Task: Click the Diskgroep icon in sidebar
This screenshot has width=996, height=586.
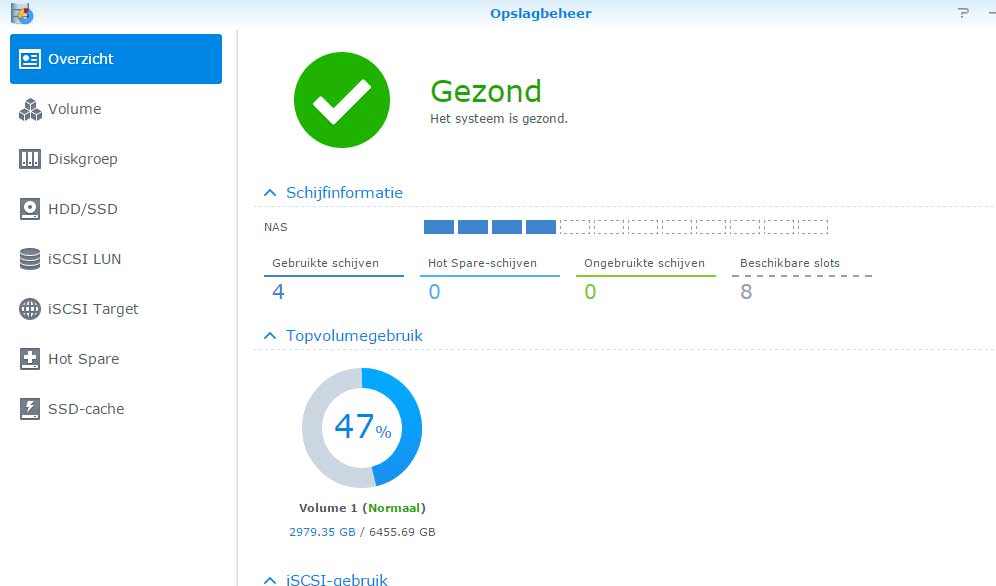Action: click(x=30, y=159)
